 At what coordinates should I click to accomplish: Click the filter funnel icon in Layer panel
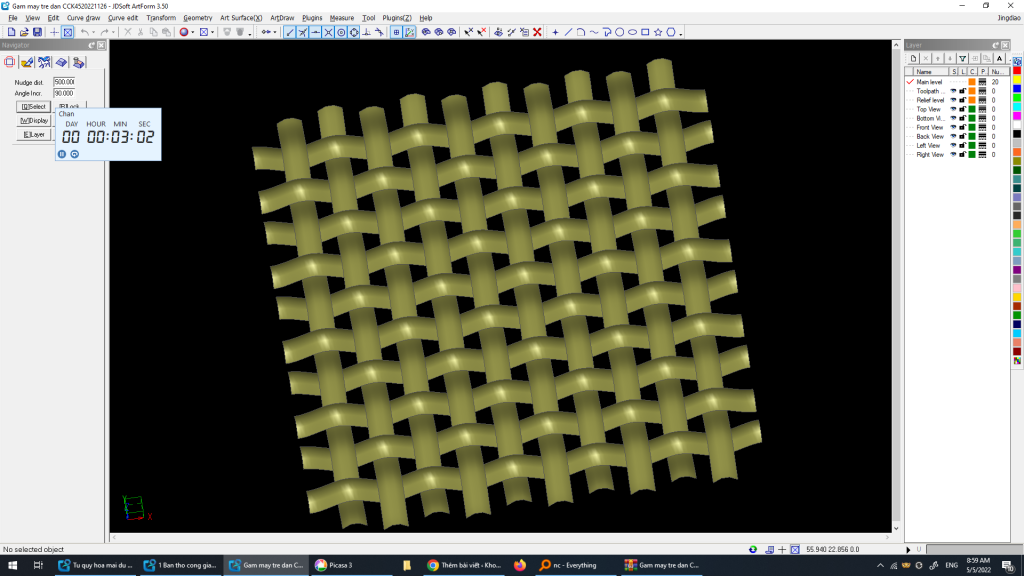963,59
